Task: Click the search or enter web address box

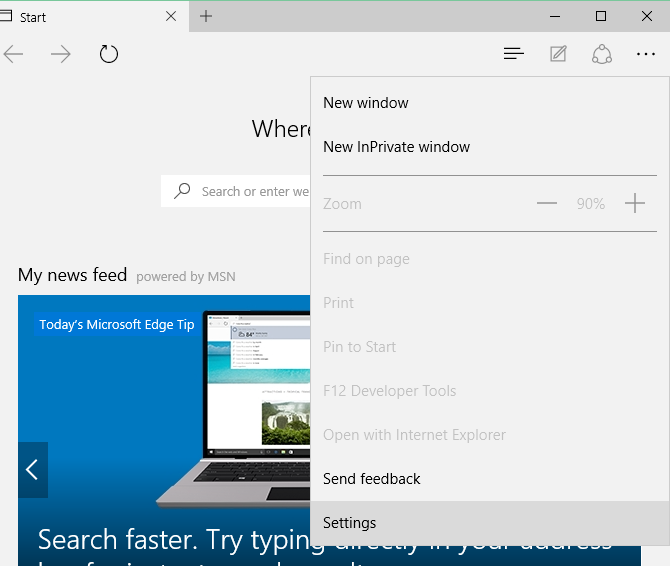Action: coord(236,191)
